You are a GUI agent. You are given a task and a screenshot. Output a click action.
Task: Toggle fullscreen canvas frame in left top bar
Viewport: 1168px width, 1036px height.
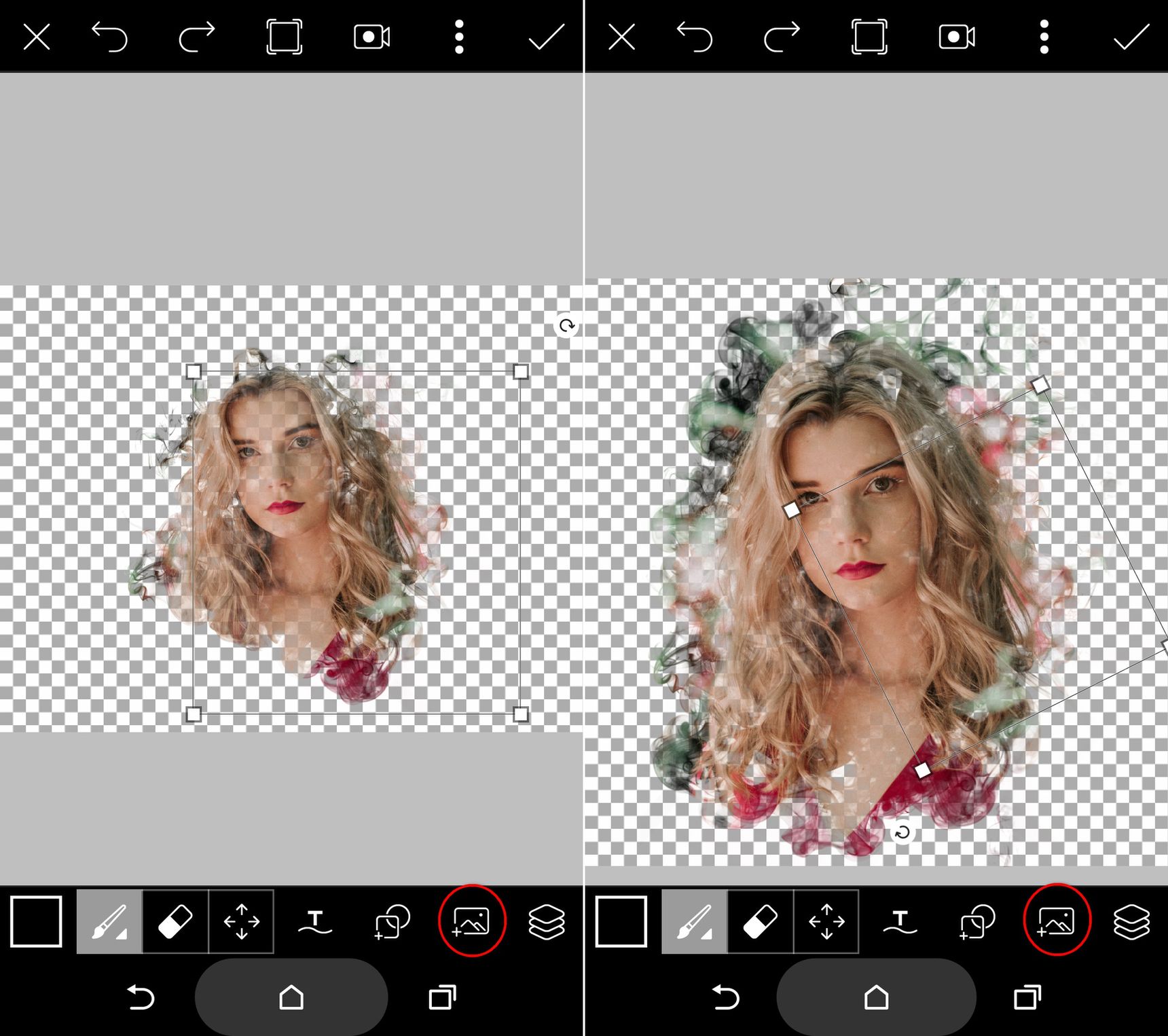284,37
